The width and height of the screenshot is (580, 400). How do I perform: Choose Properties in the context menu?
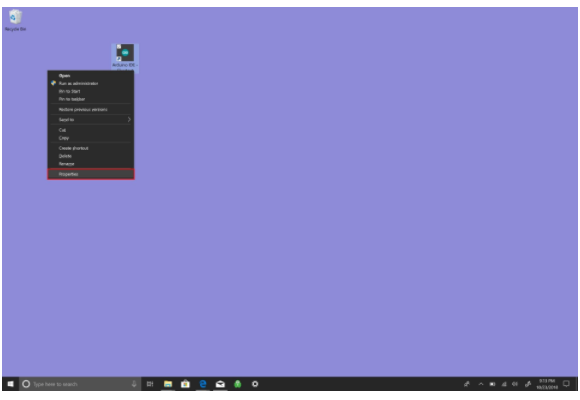91,174
